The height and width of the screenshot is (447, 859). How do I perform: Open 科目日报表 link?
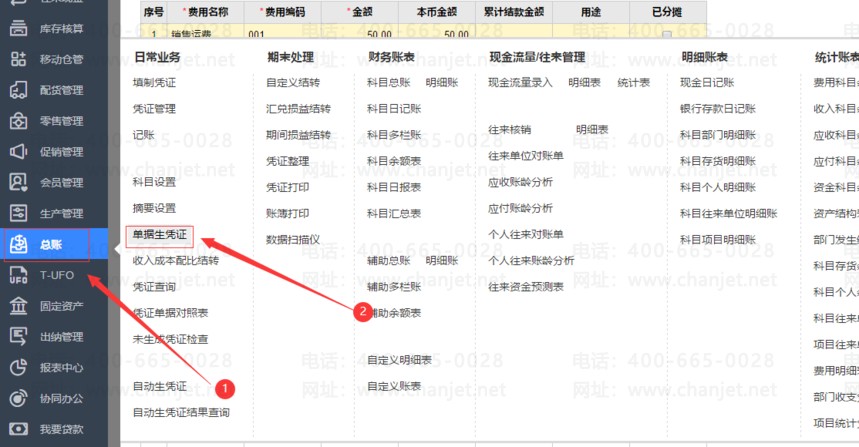pyautogui.click(x=394, y=187)
